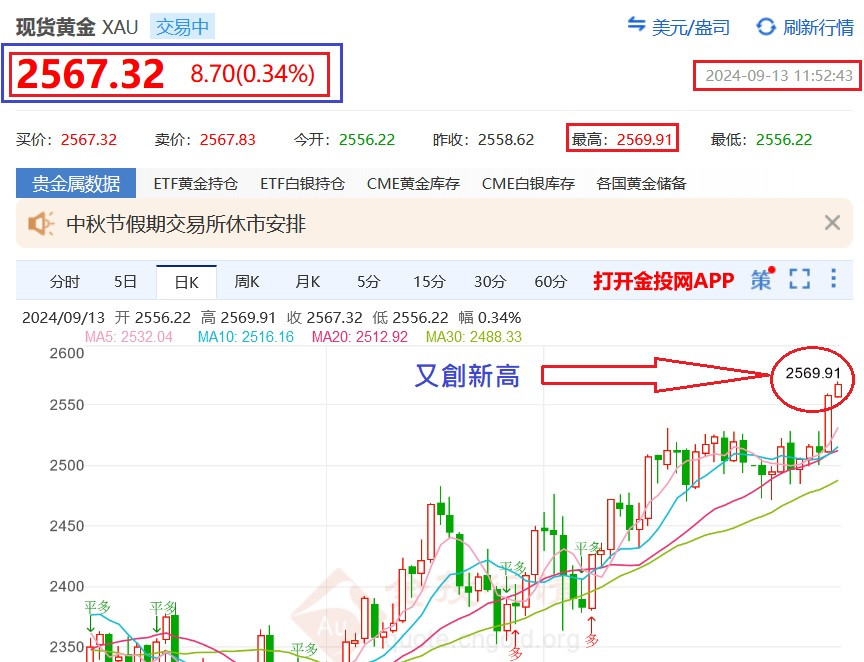864x662 pixels.
Task: Click the current price 2567.32
Action: tap(91, 74)
